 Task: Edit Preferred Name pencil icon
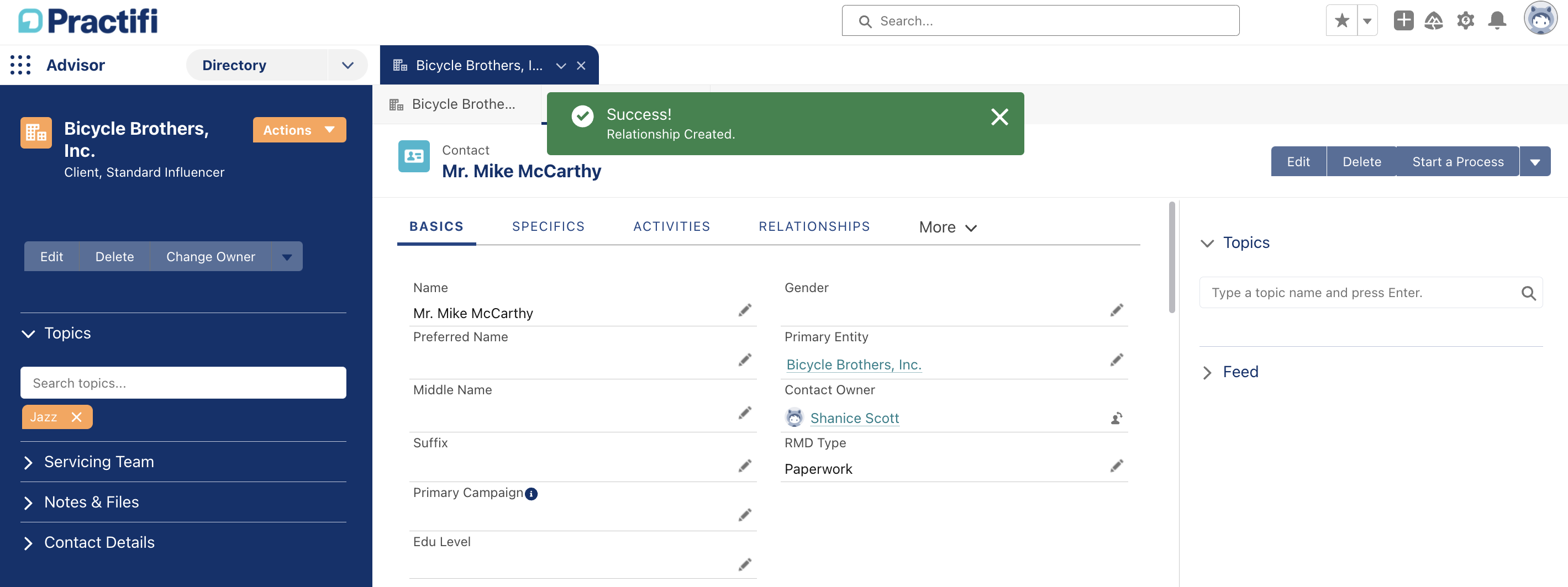[744, 360]
